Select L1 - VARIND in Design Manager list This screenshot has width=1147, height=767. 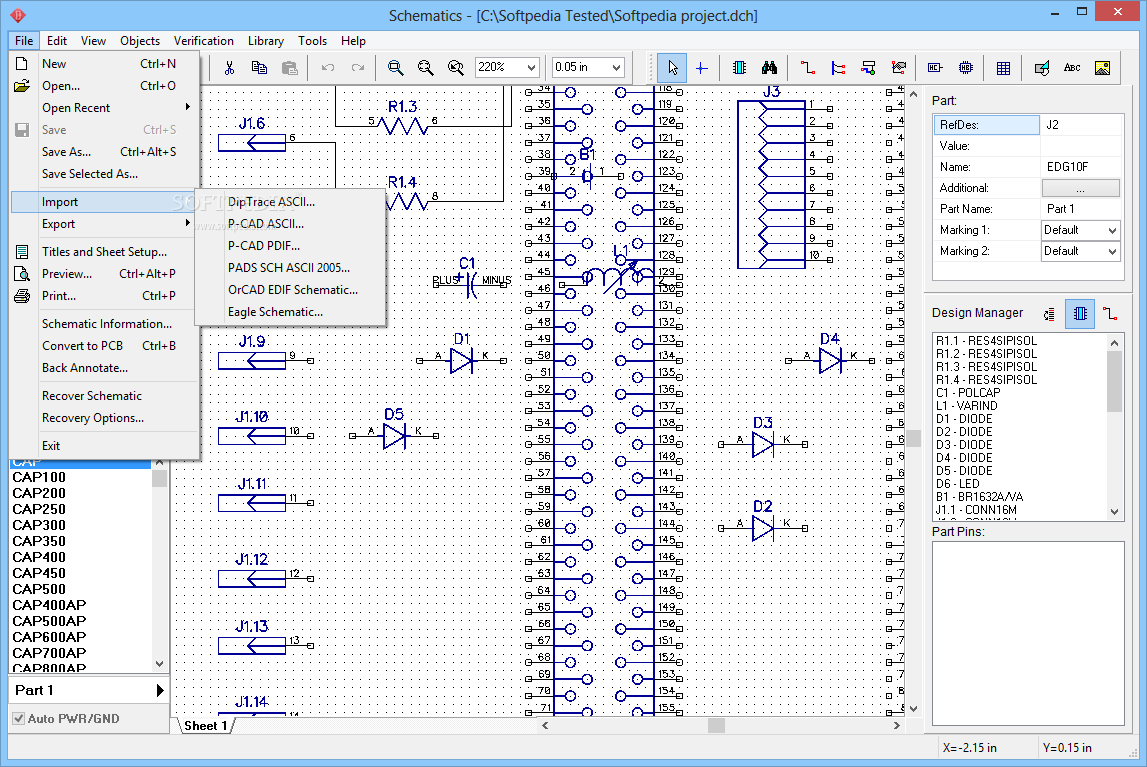tap(967, 406)
